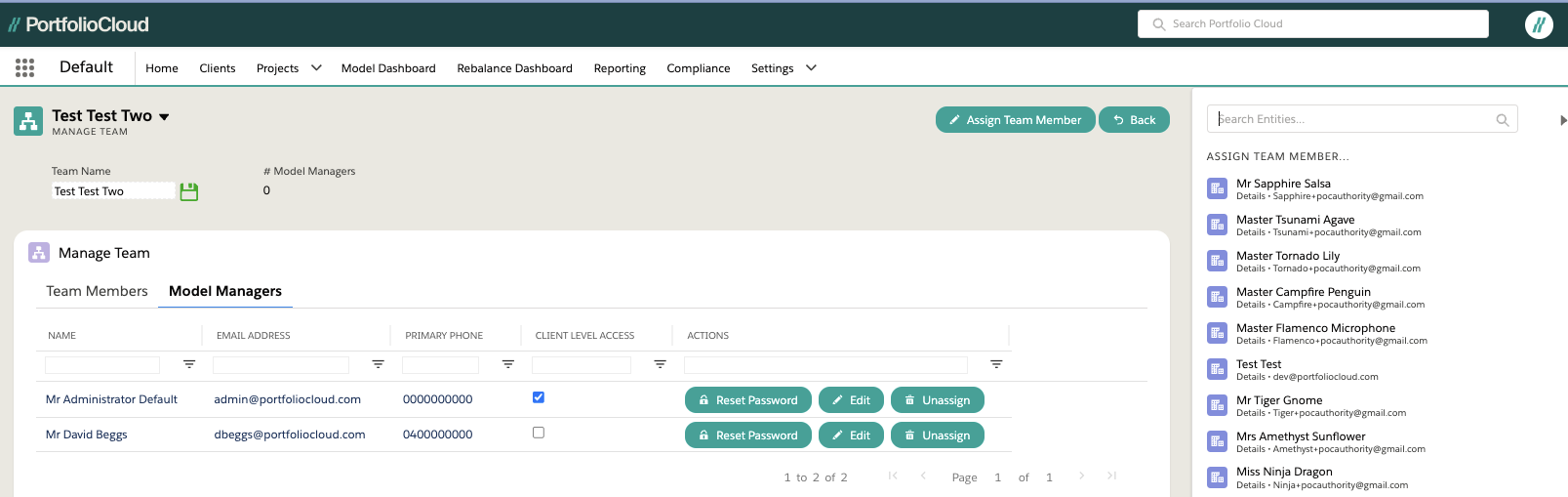
Task: Click the Primary Phone column filter input
Action: click(441, 365)
